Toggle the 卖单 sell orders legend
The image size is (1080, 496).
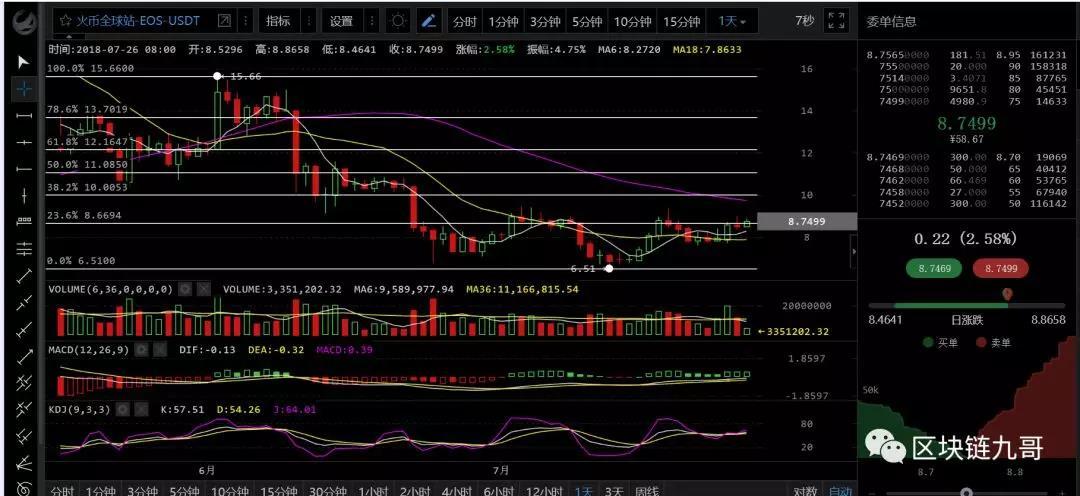pyautogui.click(x=994, y=342)
